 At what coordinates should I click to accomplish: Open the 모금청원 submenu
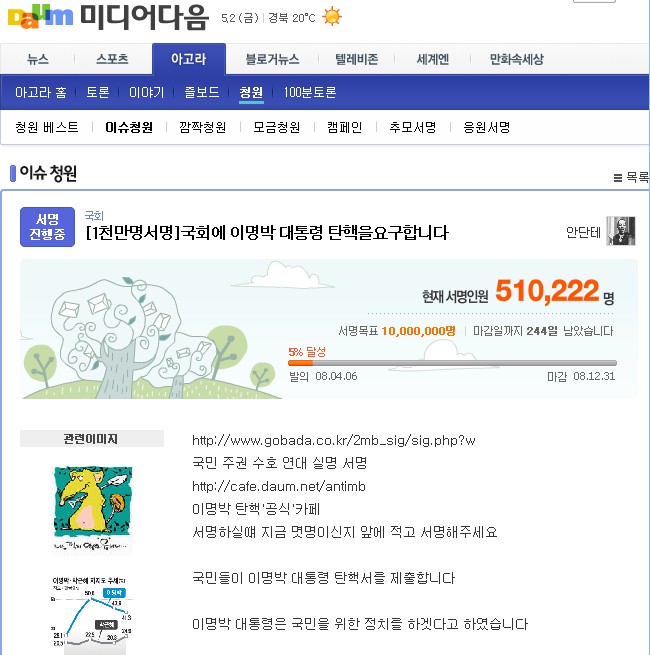[x=277, y=127]
